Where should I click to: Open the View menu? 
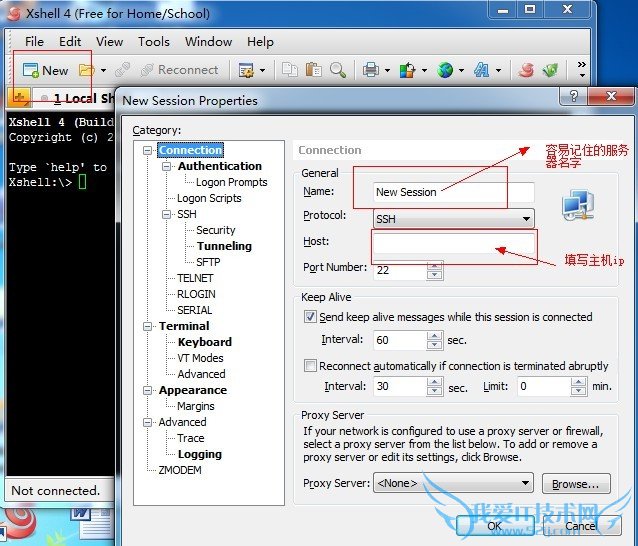point(109,41)
